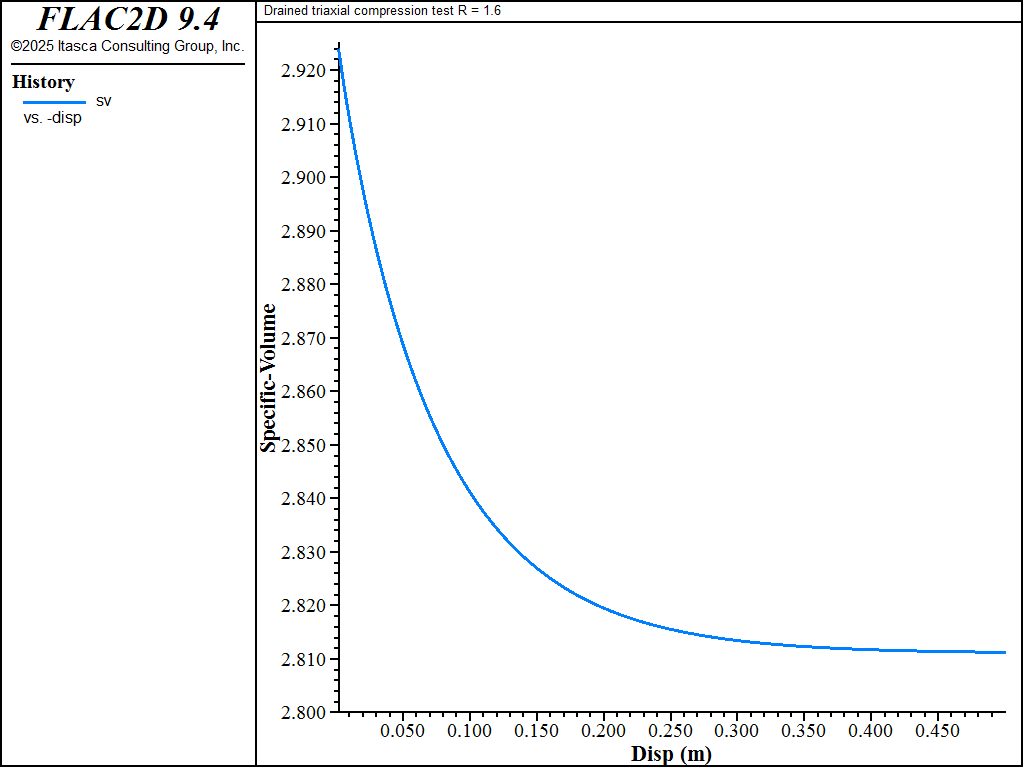Click the FLAC2D 9.4 title text
This screenshot has height=768, width=1024.
[128, 20]
